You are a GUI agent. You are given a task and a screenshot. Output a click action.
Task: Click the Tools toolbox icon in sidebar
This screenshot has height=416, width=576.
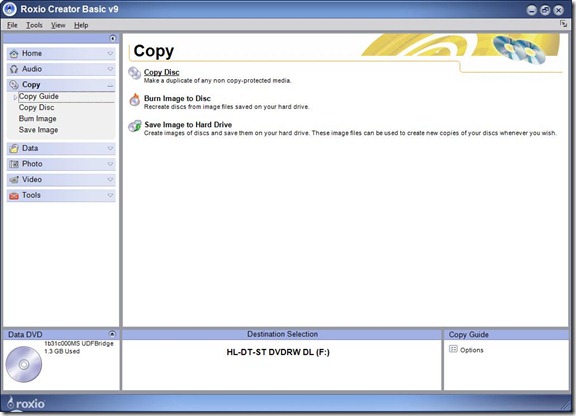[x=14, y=196]
